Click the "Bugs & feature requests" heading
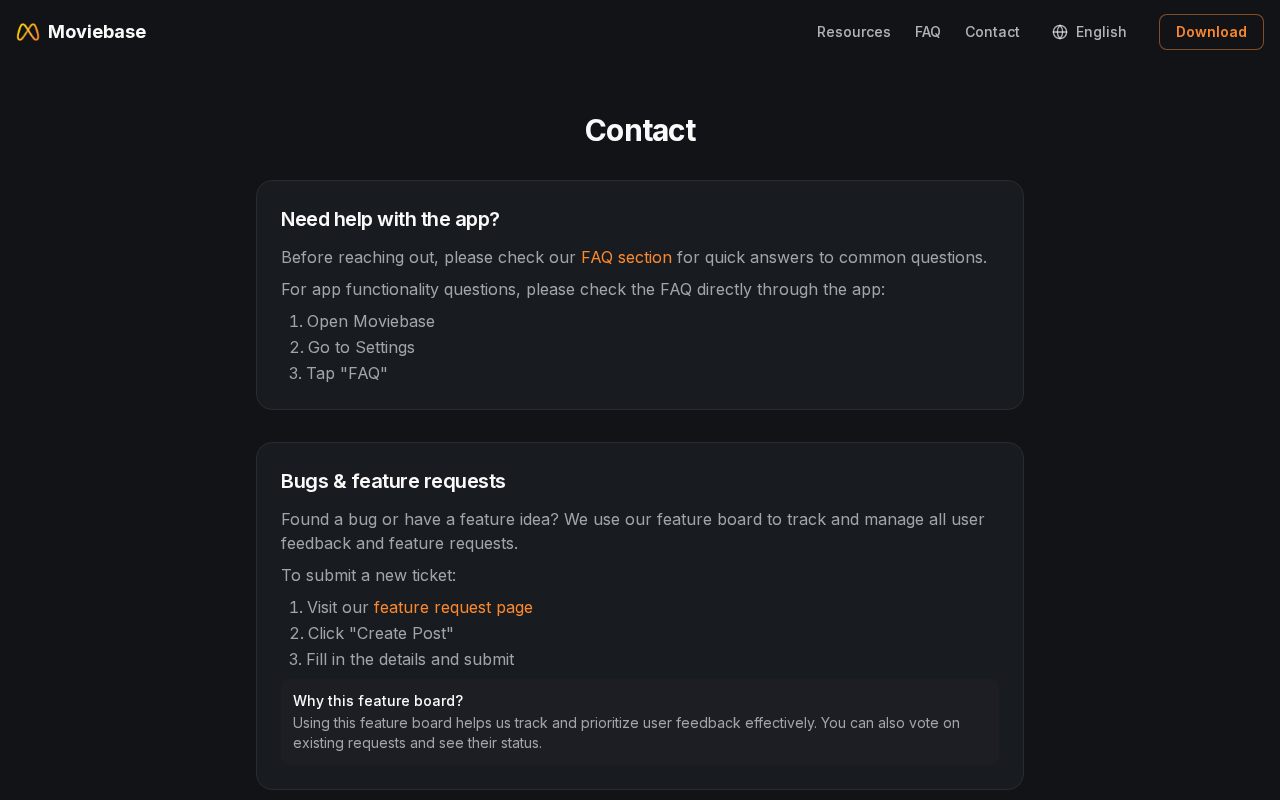The width and height of the screenshot is (1280, 800). [393, 481]
